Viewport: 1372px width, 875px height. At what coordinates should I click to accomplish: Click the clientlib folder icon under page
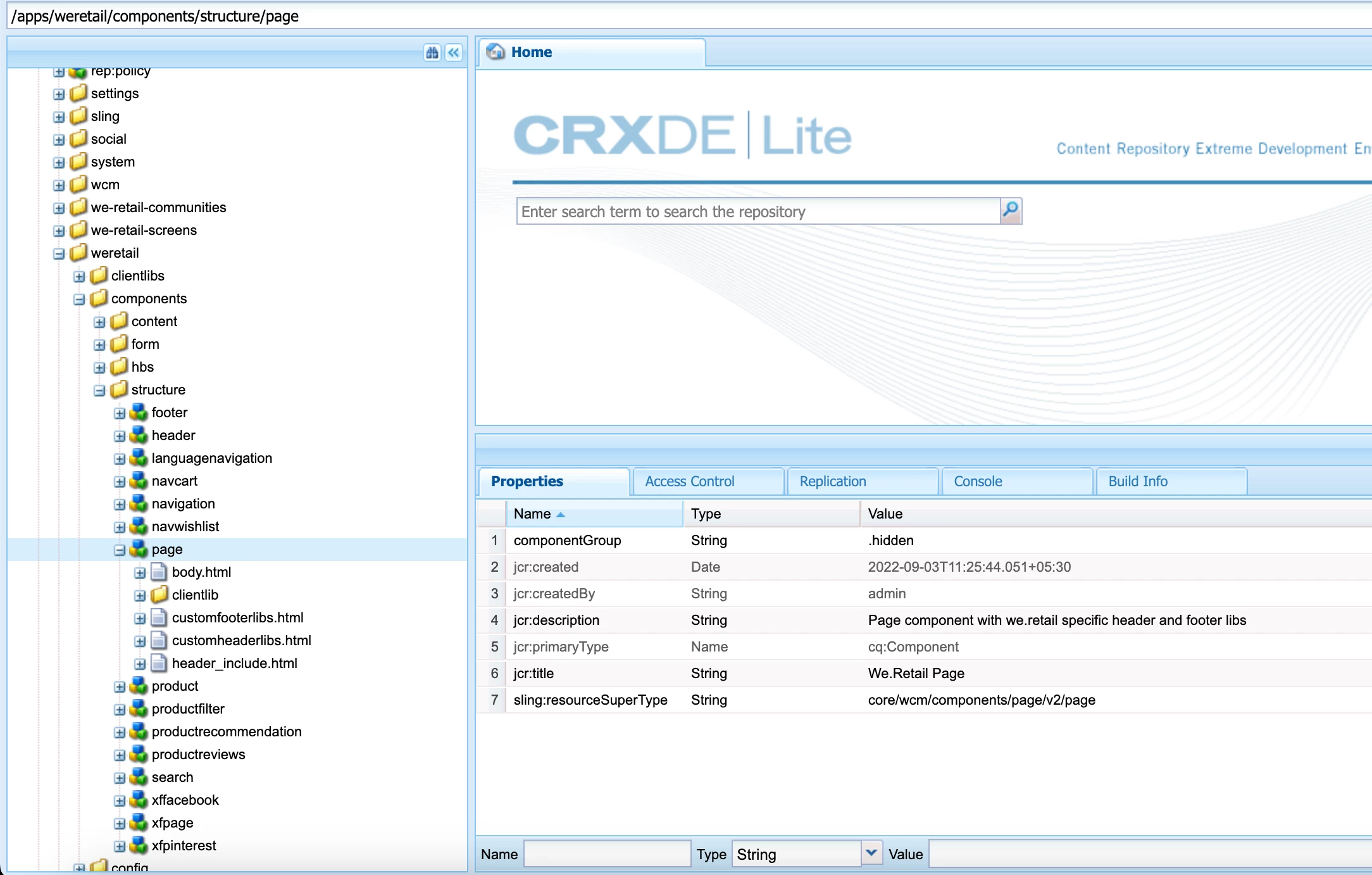(159, 595)
